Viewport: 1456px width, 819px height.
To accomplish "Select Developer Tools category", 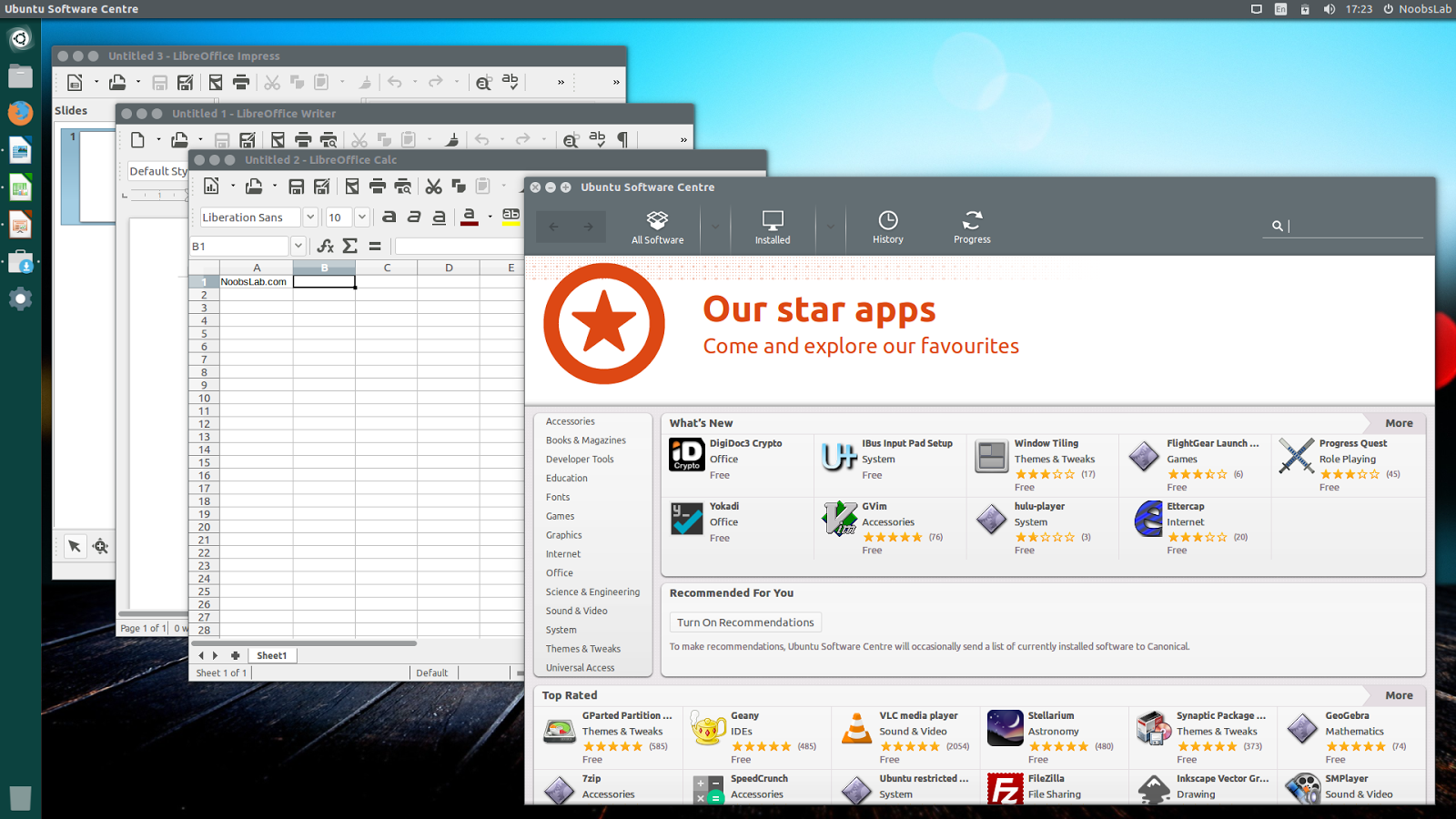I will (580, 460).
